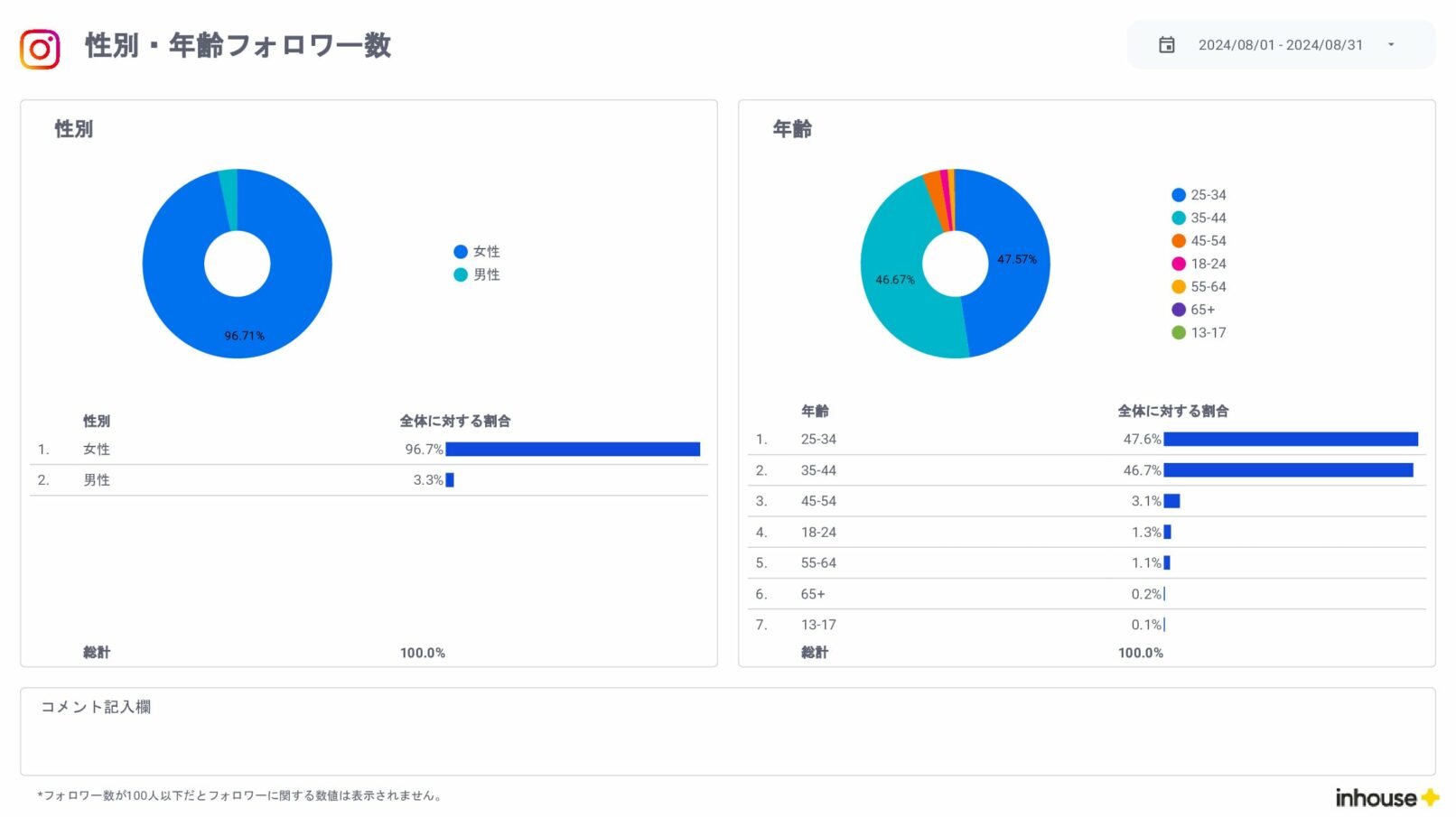
Task: Click the 96.7% blue percentage bar
Action: click(575, 449)
